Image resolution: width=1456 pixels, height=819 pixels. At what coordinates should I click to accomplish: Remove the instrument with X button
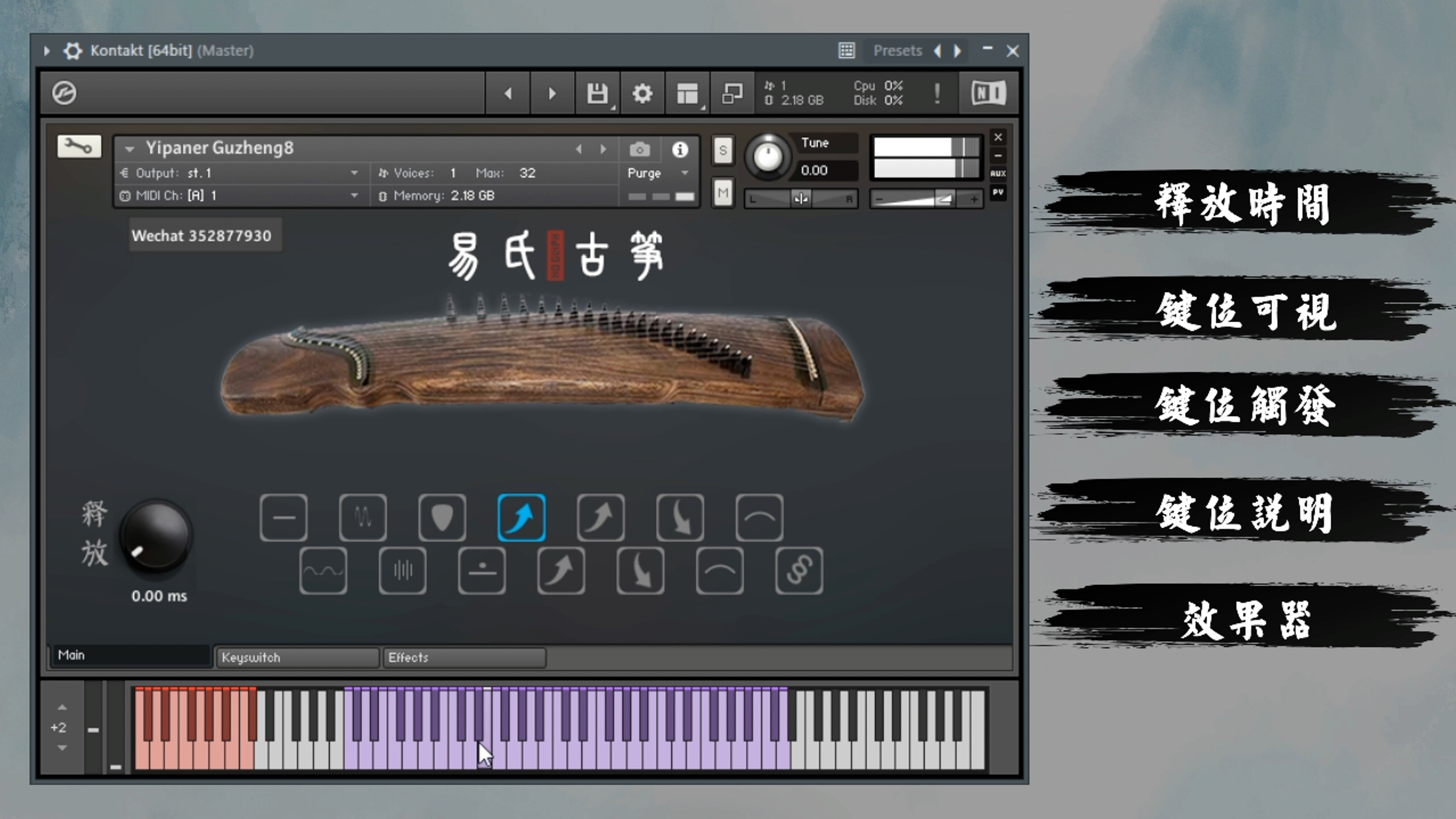click(x=998, y=137)
